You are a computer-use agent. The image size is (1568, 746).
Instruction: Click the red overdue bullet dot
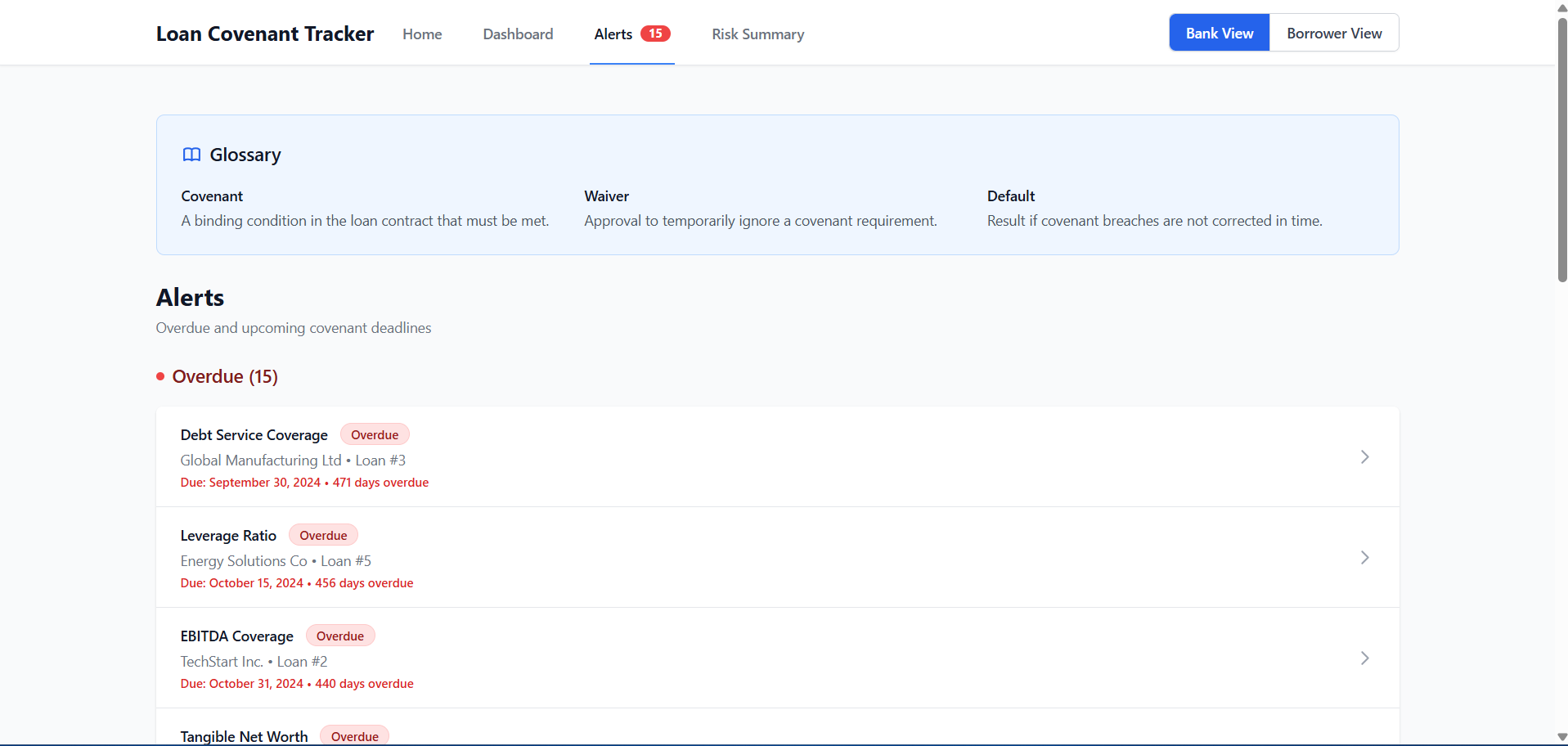tap(160, 376)
